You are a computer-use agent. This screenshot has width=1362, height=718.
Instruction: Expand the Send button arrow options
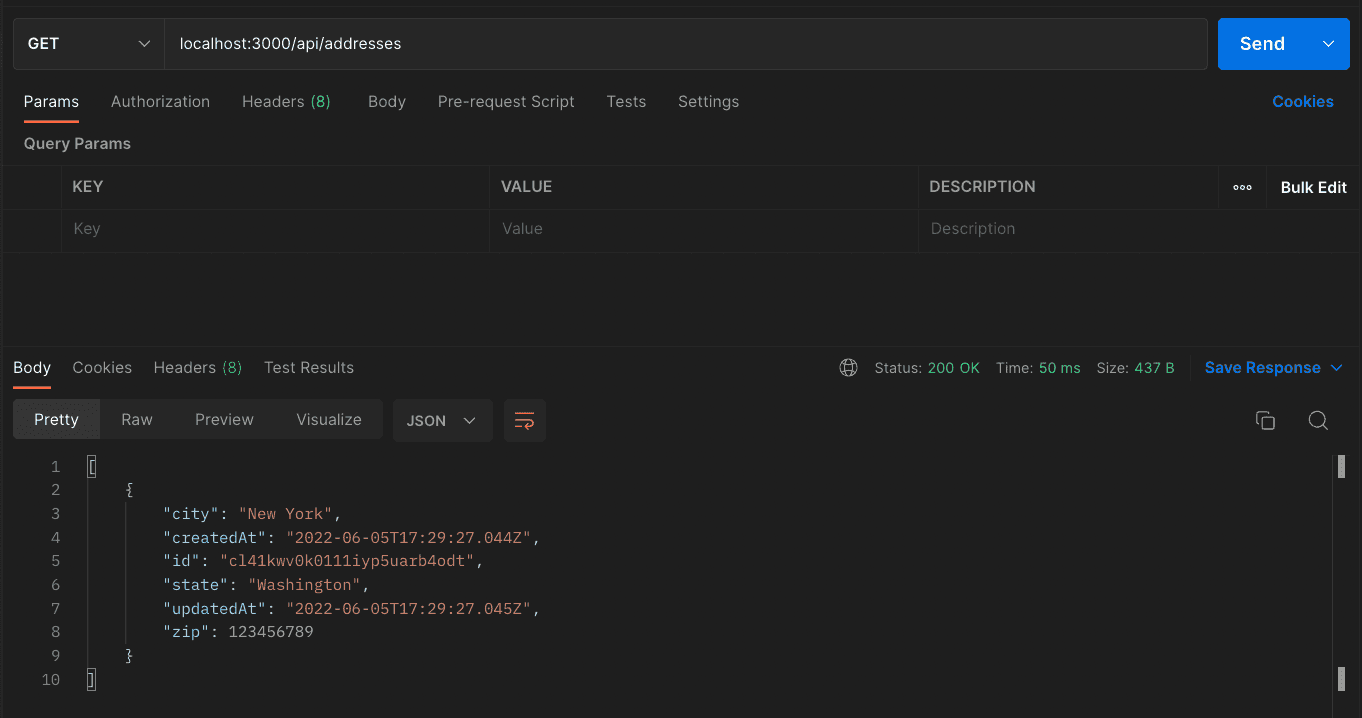[x=1328, y=44]
